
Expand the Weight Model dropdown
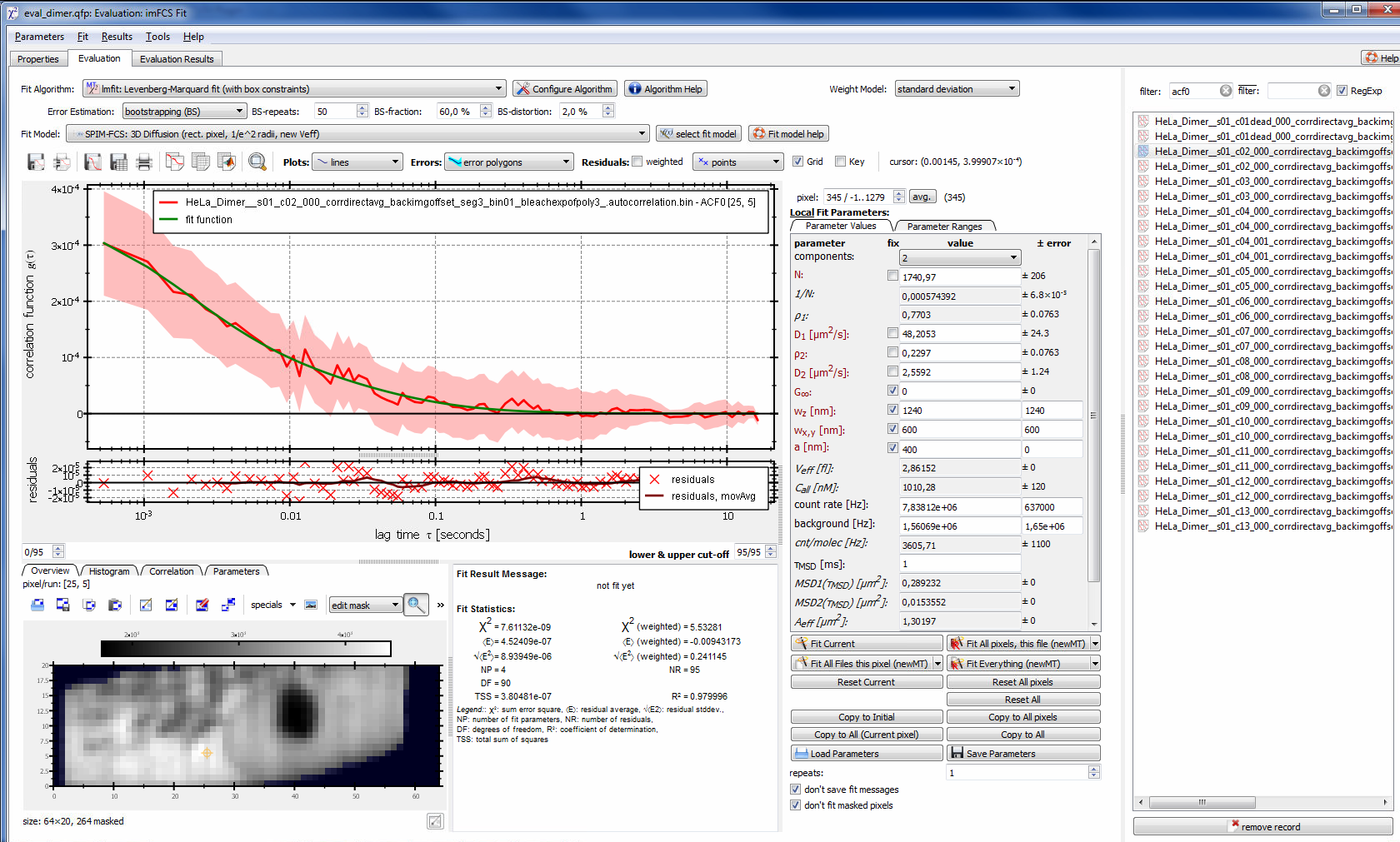(957, 89)
